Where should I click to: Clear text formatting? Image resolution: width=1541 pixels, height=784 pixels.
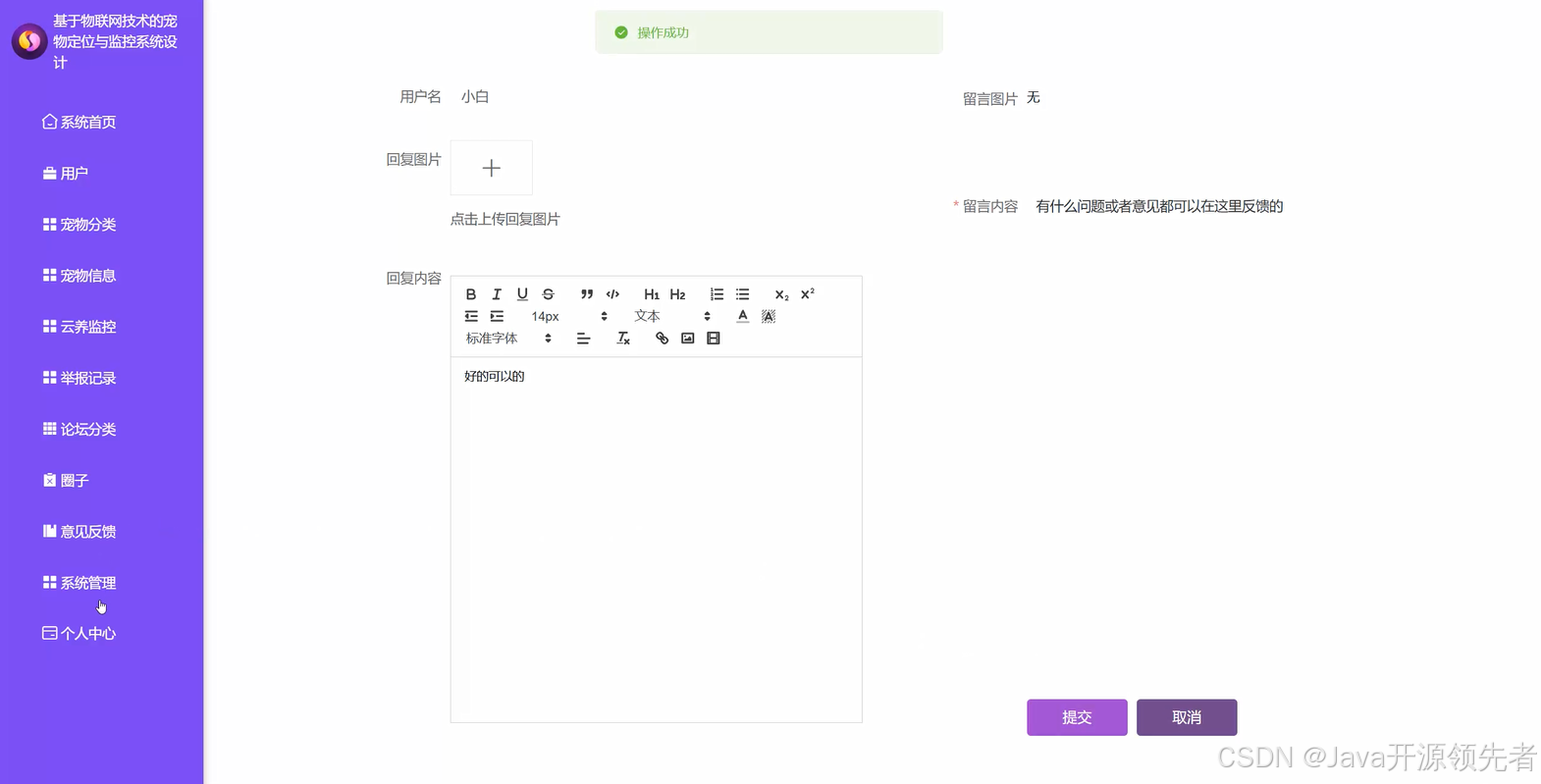pos(623,339)
